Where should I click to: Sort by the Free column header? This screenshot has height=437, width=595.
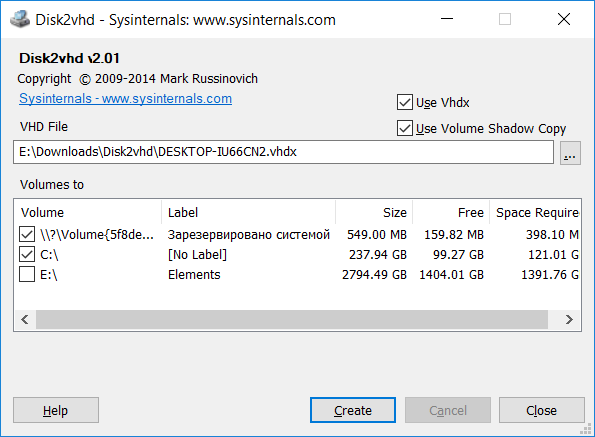coord(451,212)
